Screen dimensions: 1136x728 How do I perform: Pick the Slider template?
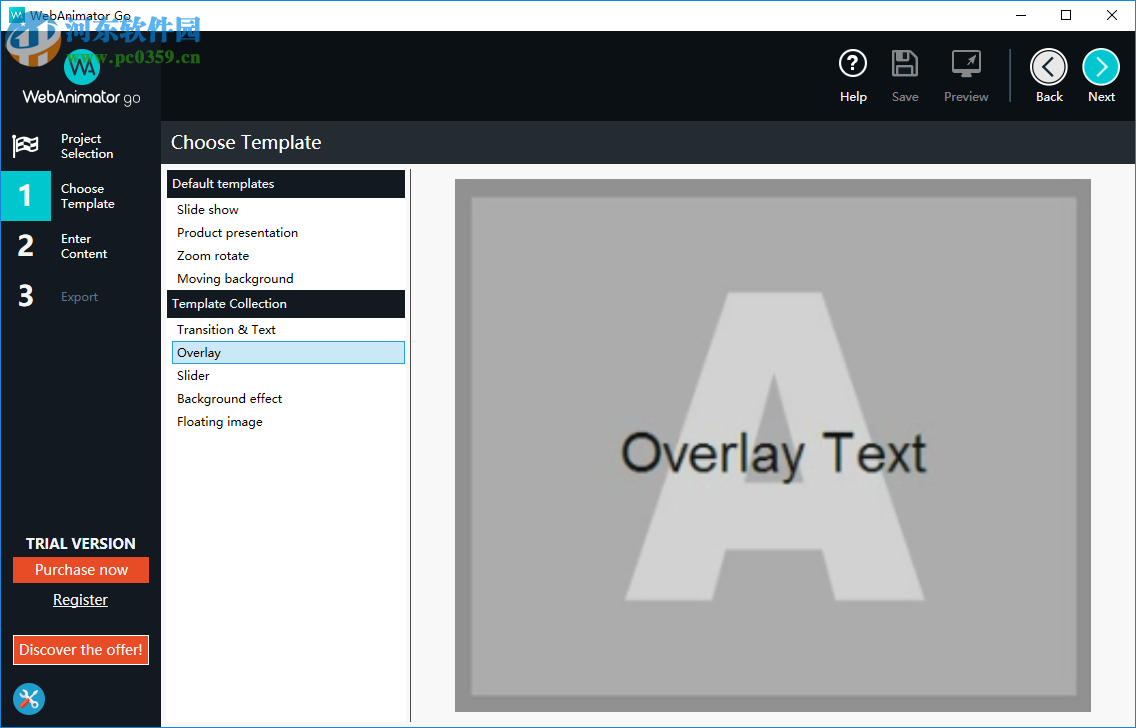(x=286, y=376)
